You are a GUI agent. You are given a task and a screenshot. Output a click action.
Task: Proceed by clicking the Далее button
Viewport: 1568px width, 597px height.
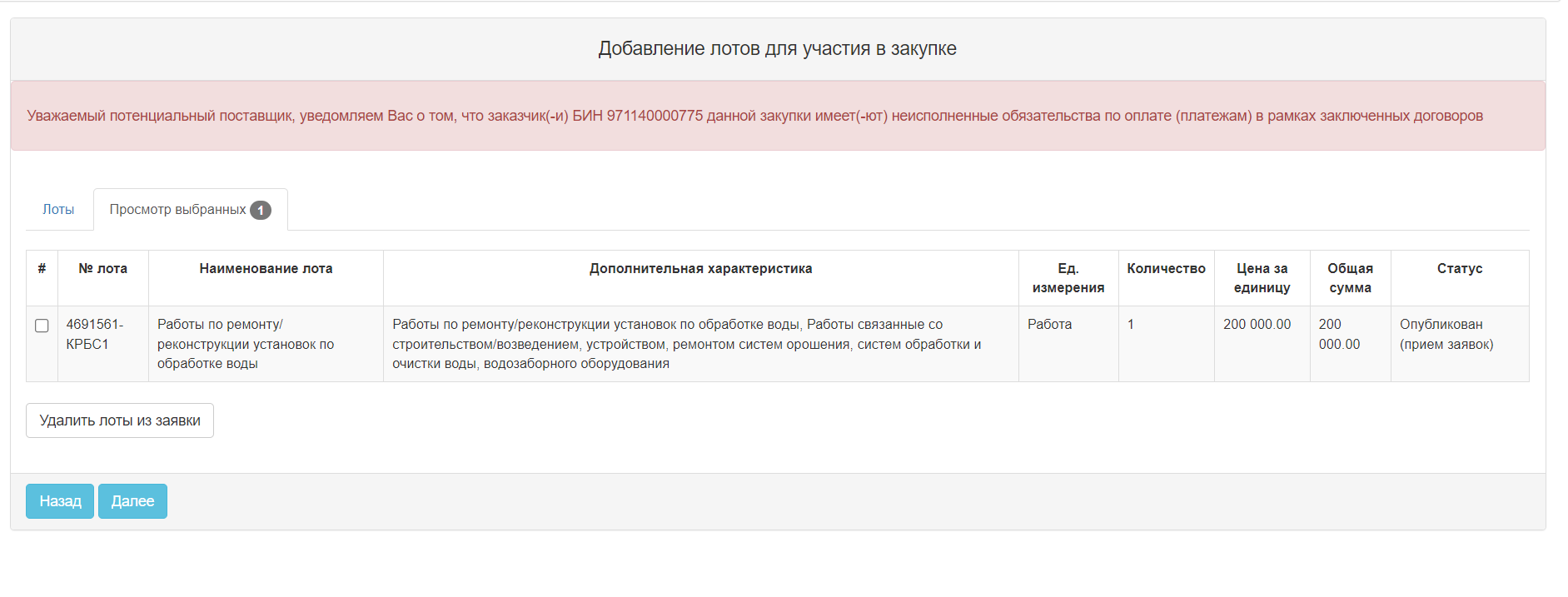coord(132,501)
